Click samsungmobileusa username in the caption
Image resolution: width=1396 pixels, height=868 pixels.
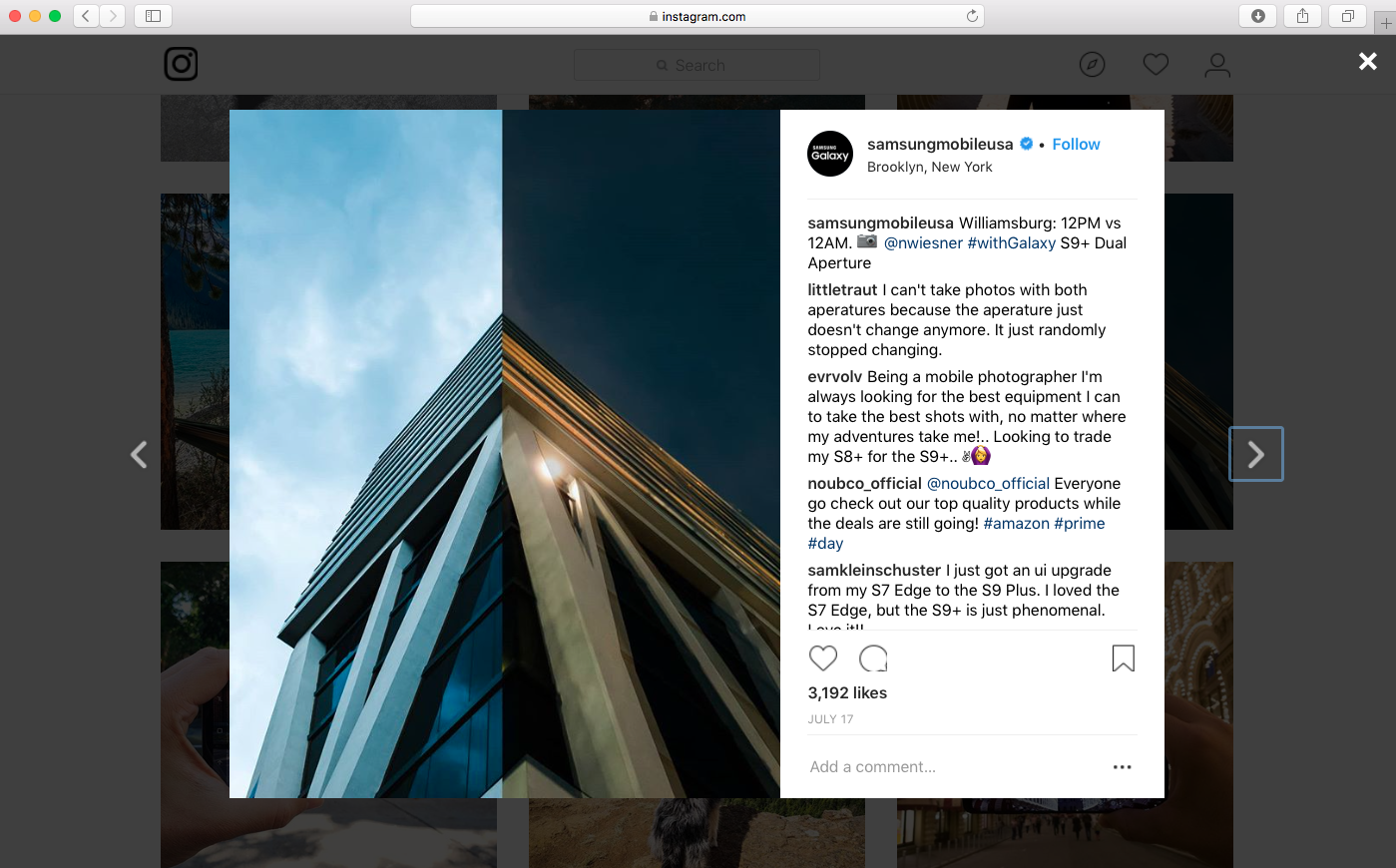[881, 222]
